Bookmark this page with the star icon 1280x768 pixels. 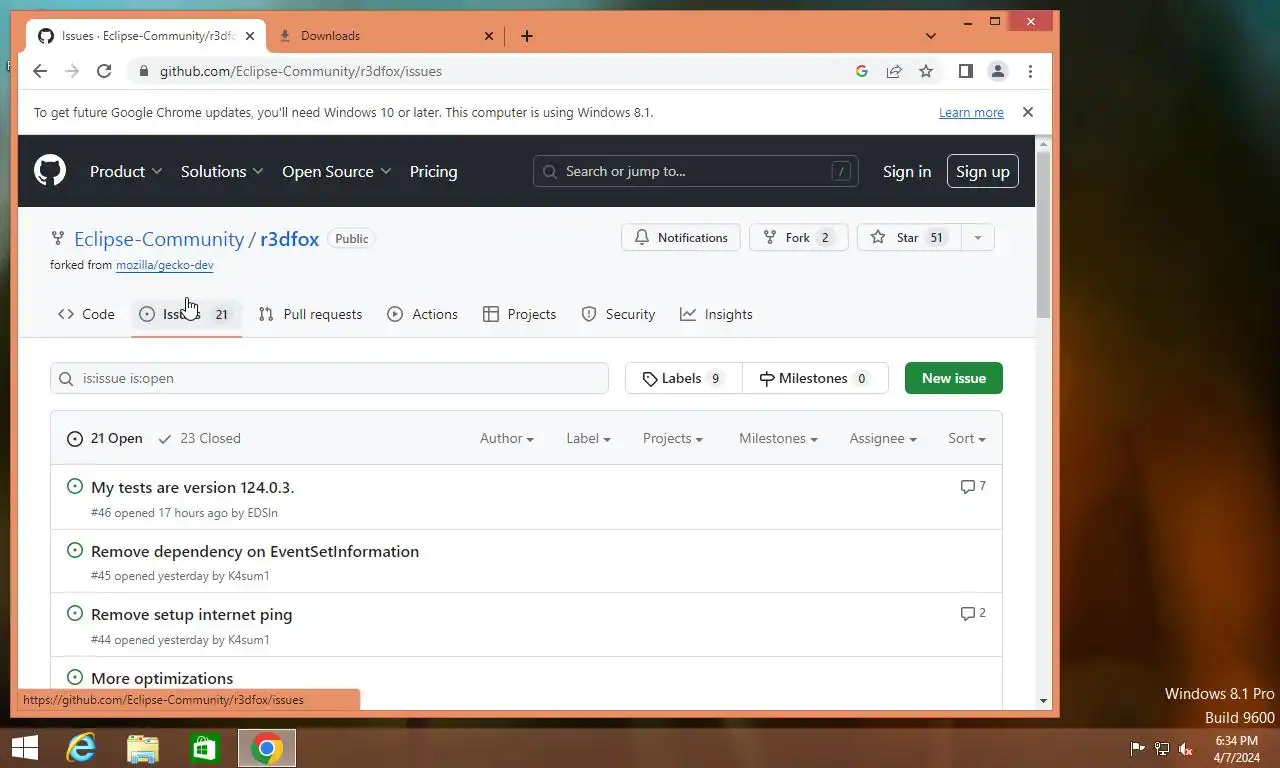[x=926, y=71]
